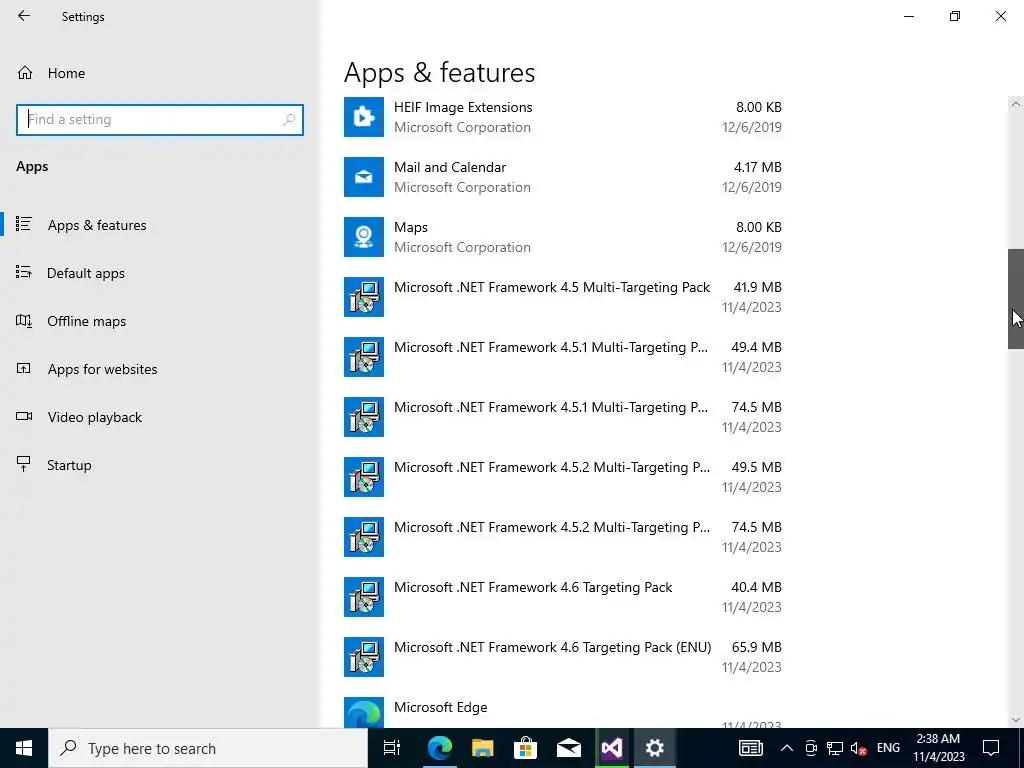This screenshot has width=1024, height=768.
Task: Click the HEIF Image Extensions app icon
Action: [364, 117]
